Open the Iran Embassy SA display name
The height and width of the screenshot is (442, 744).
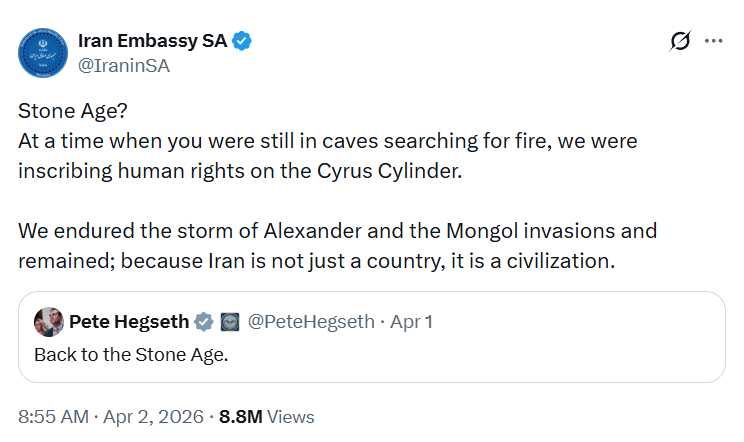tap(152, 41)
